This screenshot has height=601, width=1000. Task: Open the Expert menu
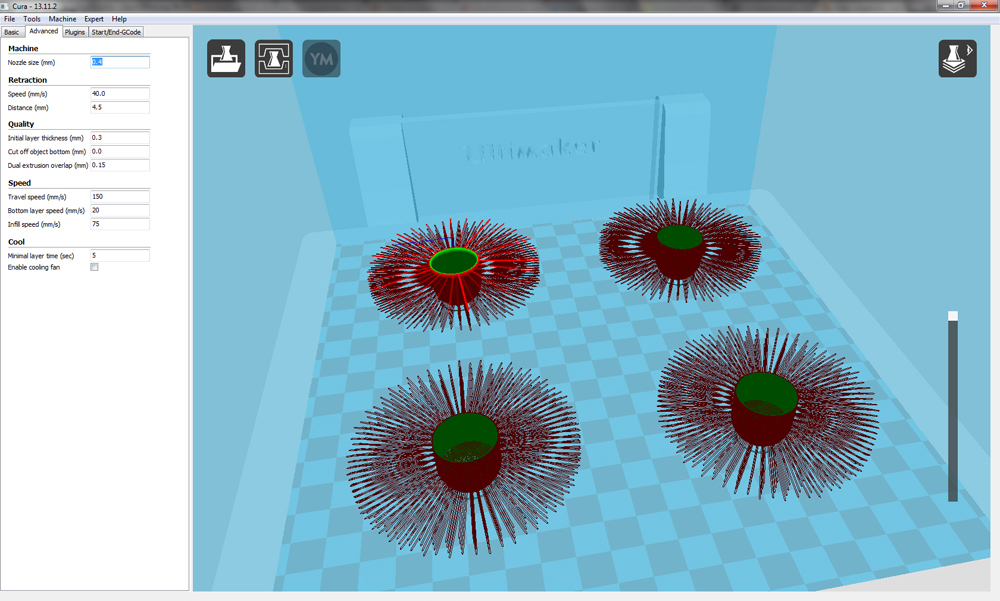[x=94, y=19]
